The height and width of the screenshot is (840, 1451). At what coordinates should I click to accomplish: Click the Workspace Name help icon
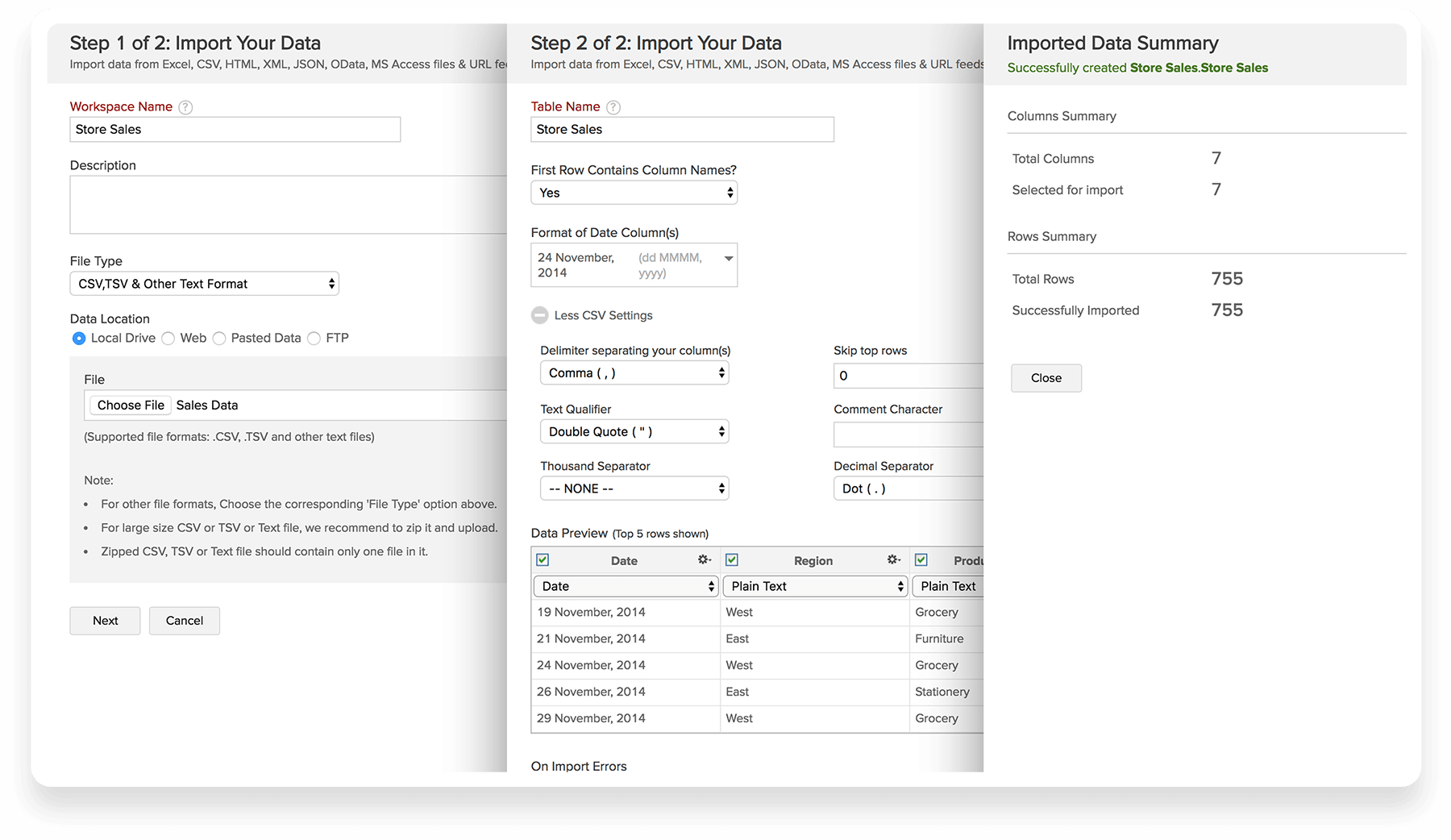pyautogui.click(x=185, y=107)
